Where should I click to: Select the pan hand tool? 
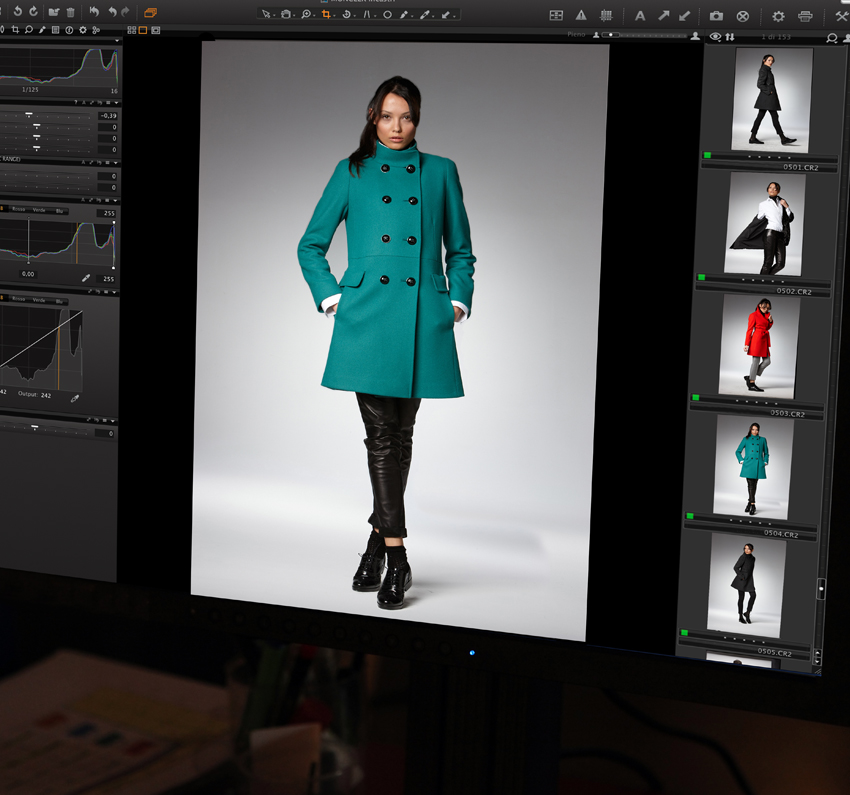pyautogui.click(x=286, y=14)
